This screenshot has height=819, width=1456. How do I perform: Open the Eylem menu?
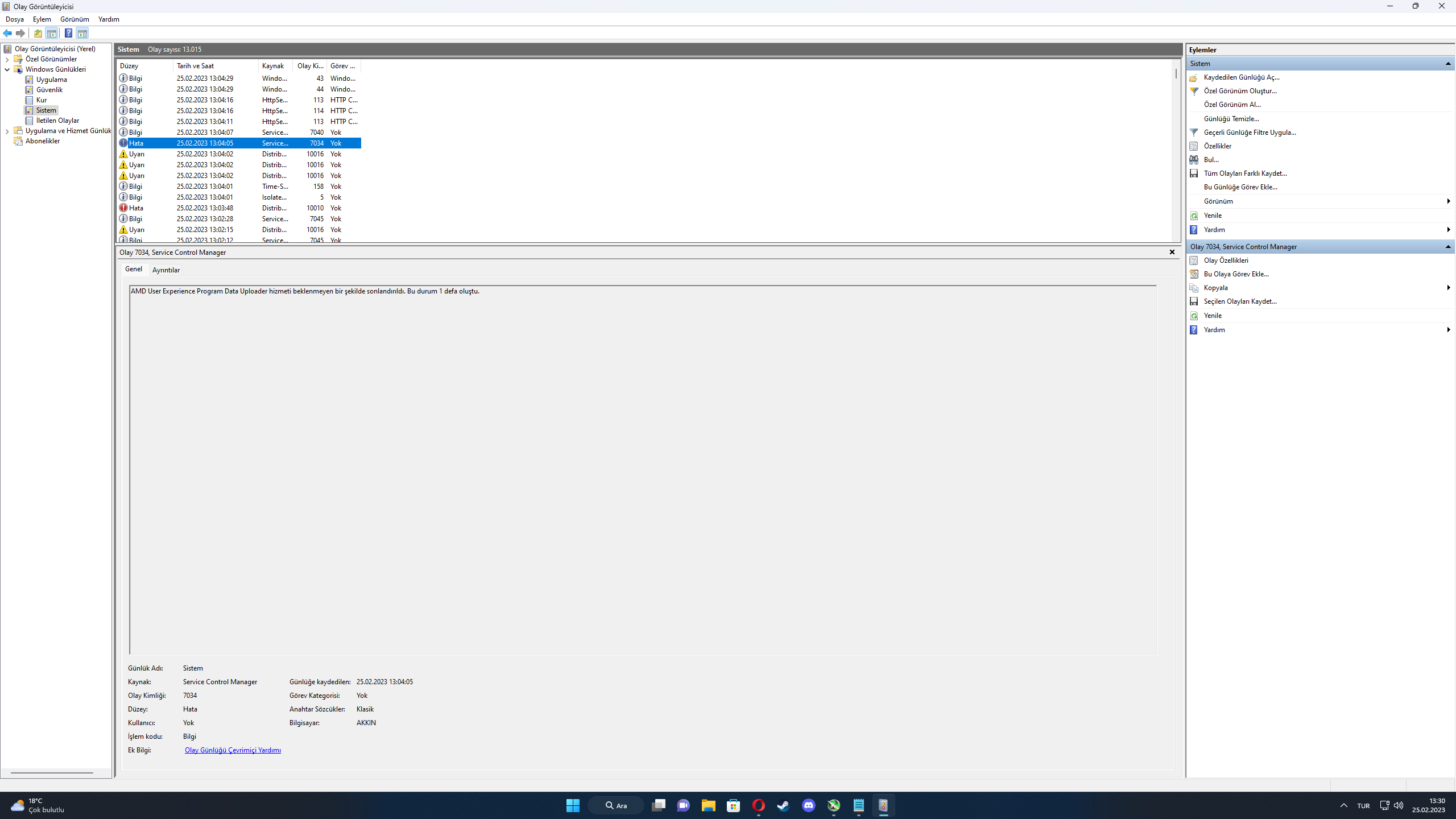coord(42,19)
